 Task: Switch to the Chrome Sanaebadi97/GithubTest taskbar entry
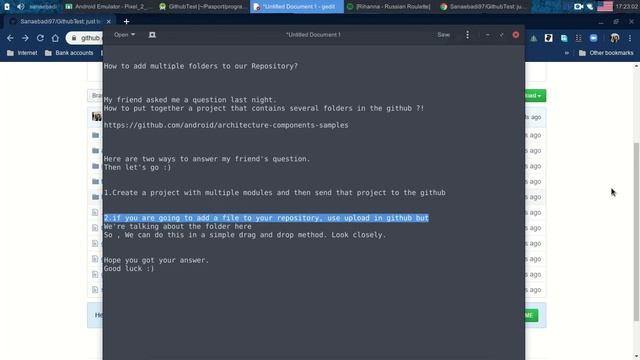click(484, 7)
